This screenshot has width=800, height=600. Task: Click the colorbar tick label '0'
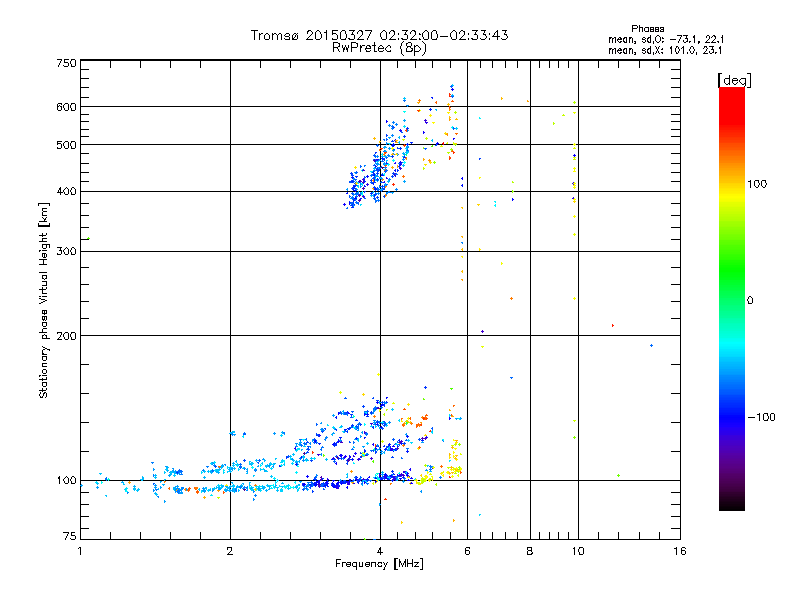(750, 300)
